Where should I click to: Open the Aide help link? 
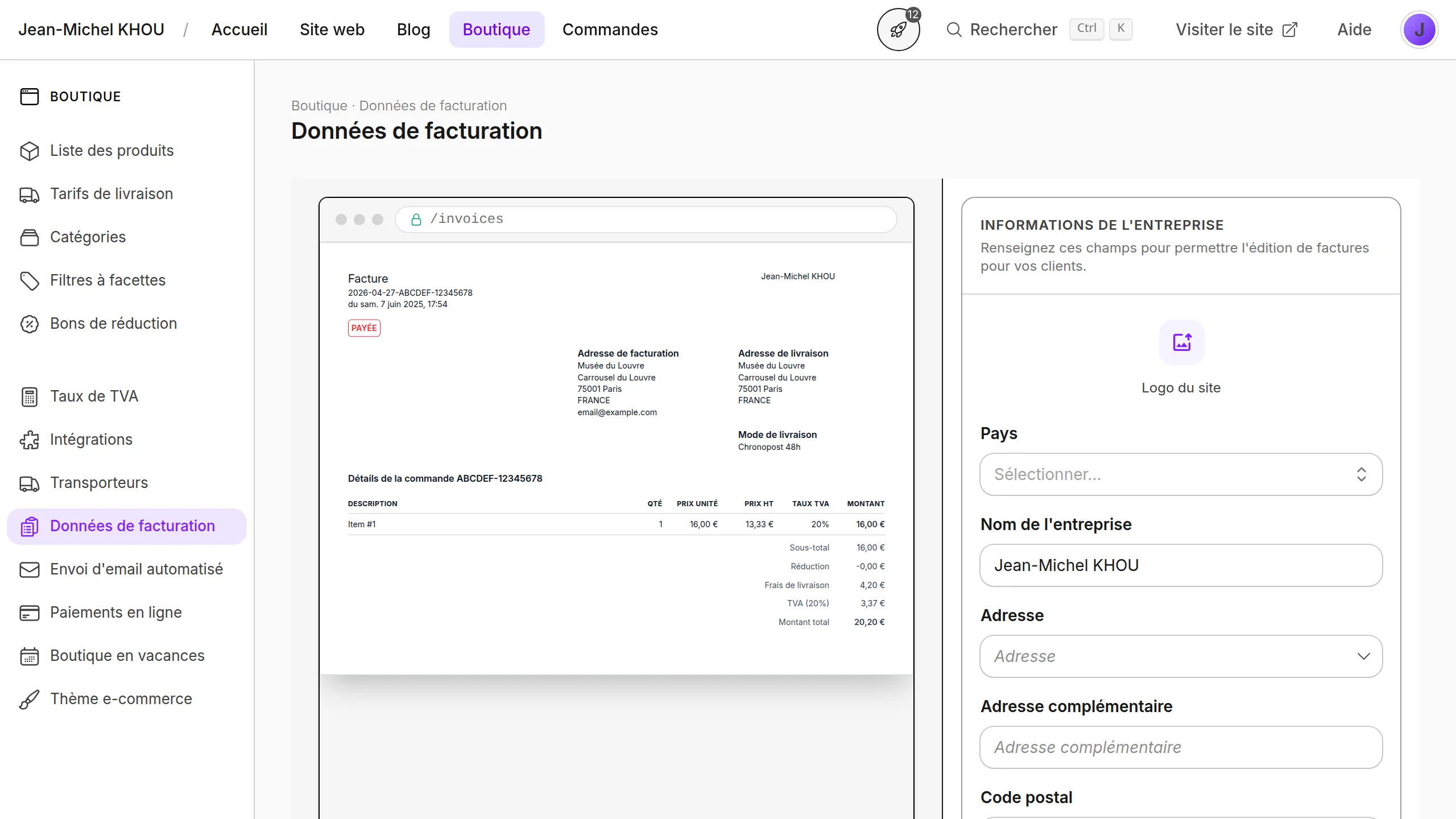click(x=1354, y=30)
